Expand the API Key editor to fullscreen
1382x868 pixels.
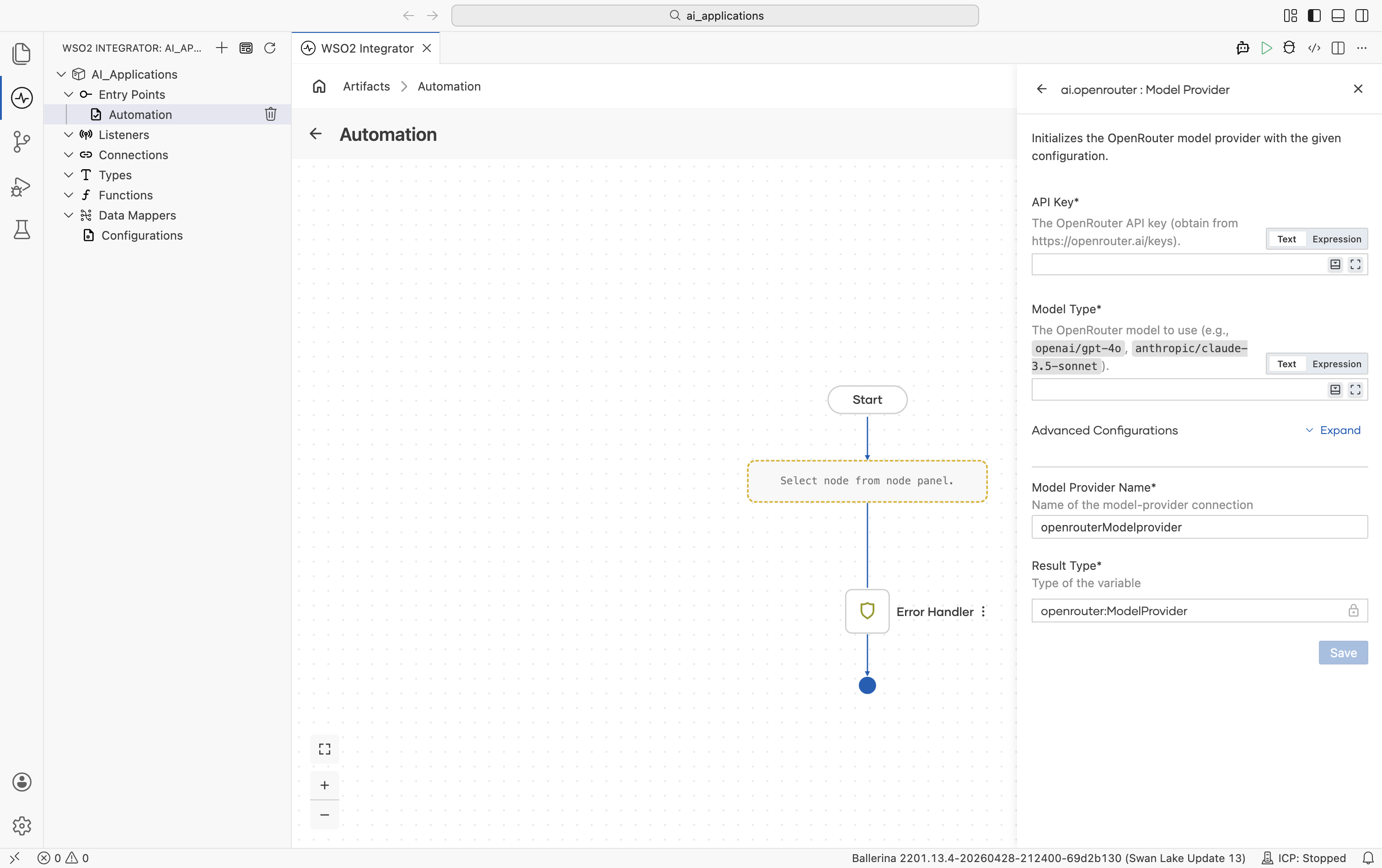click(x=1355, y=264)
